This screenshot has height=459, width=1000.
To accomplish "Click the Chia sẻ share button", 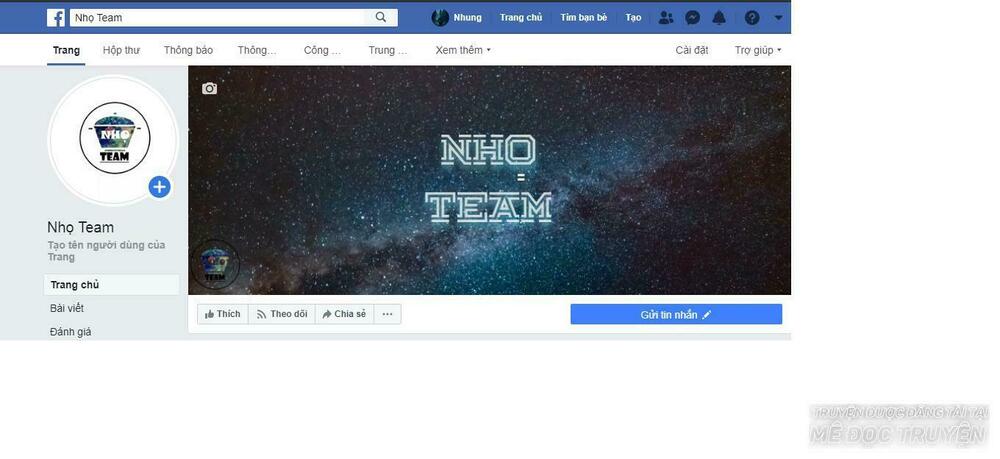I will (344, 314).
